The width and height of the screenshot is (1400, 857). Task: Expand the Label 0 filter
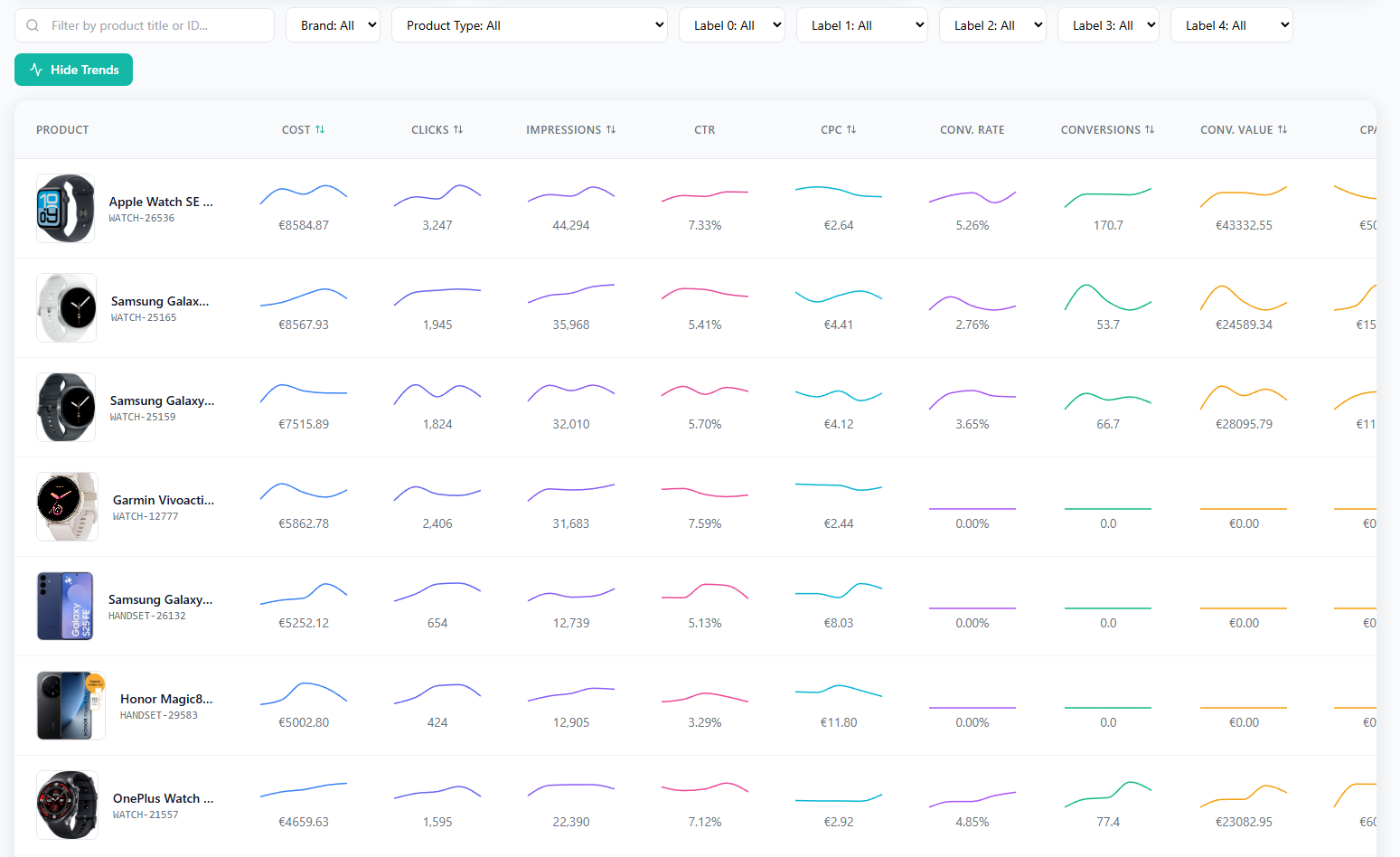tap(732, 24)
